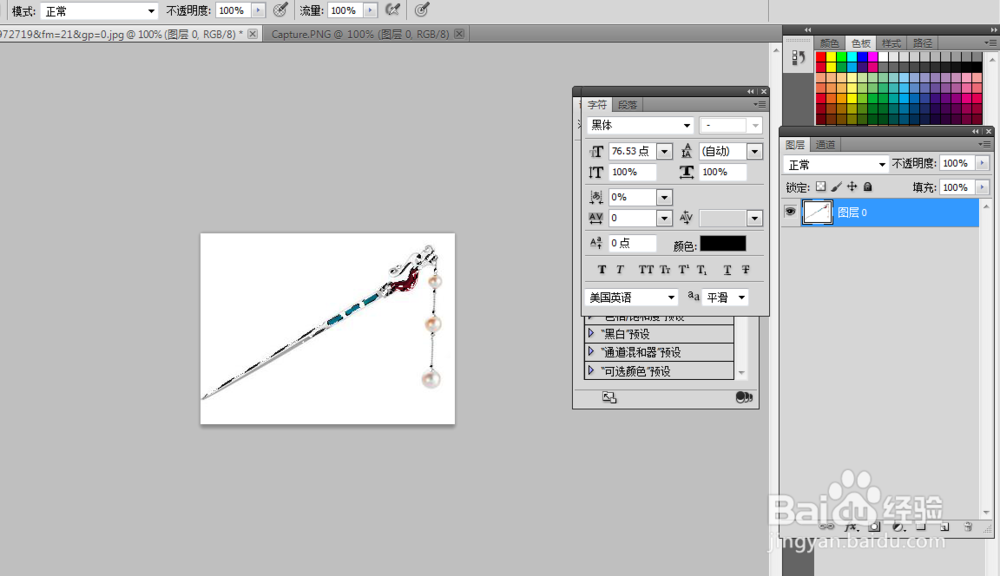1000x576 pixels.
Task: Create a new fill or adjustment layer
Action: pos(898,527)
